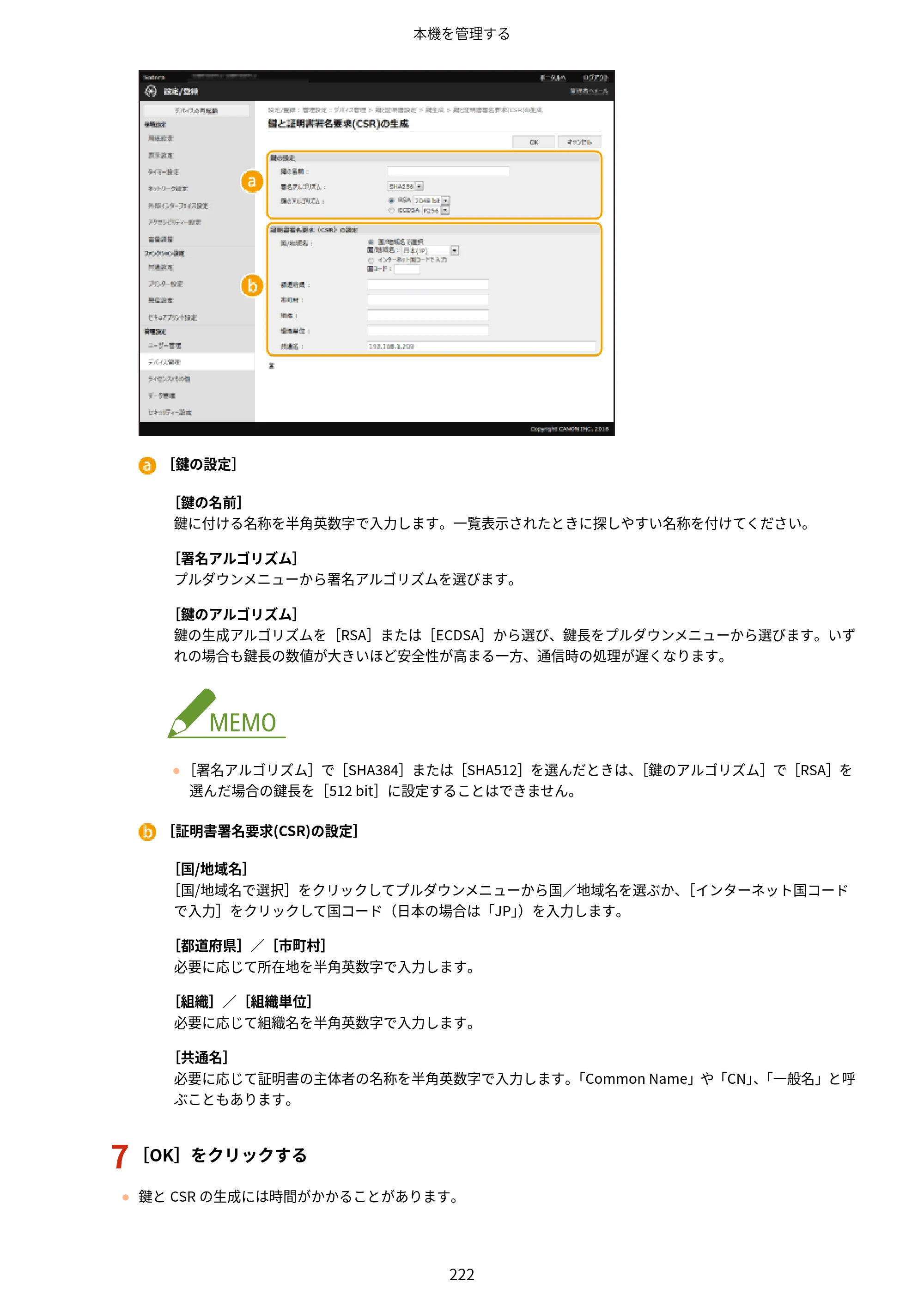Open the RSA 2048 bit key length dropdown

coord(432,201)
